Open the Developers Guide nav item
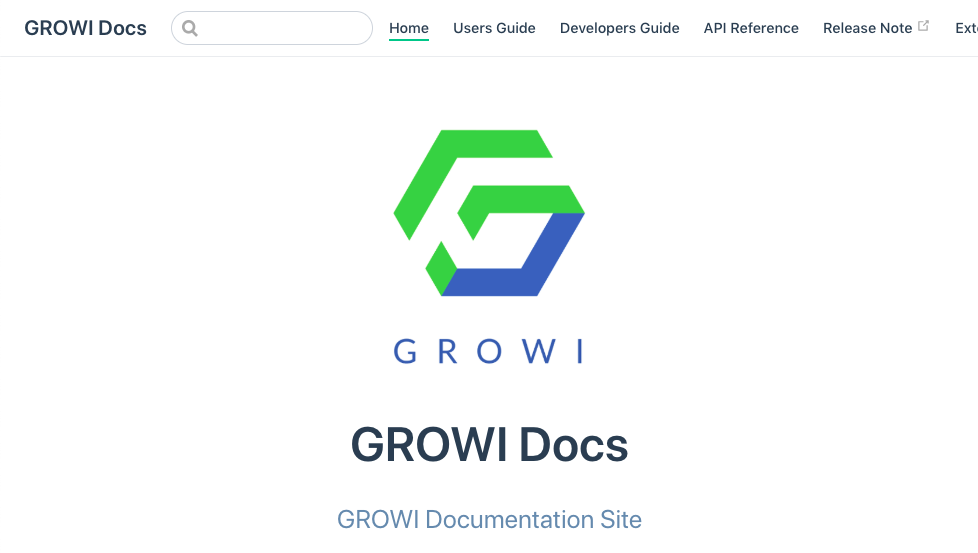 (x=619, y=28)
